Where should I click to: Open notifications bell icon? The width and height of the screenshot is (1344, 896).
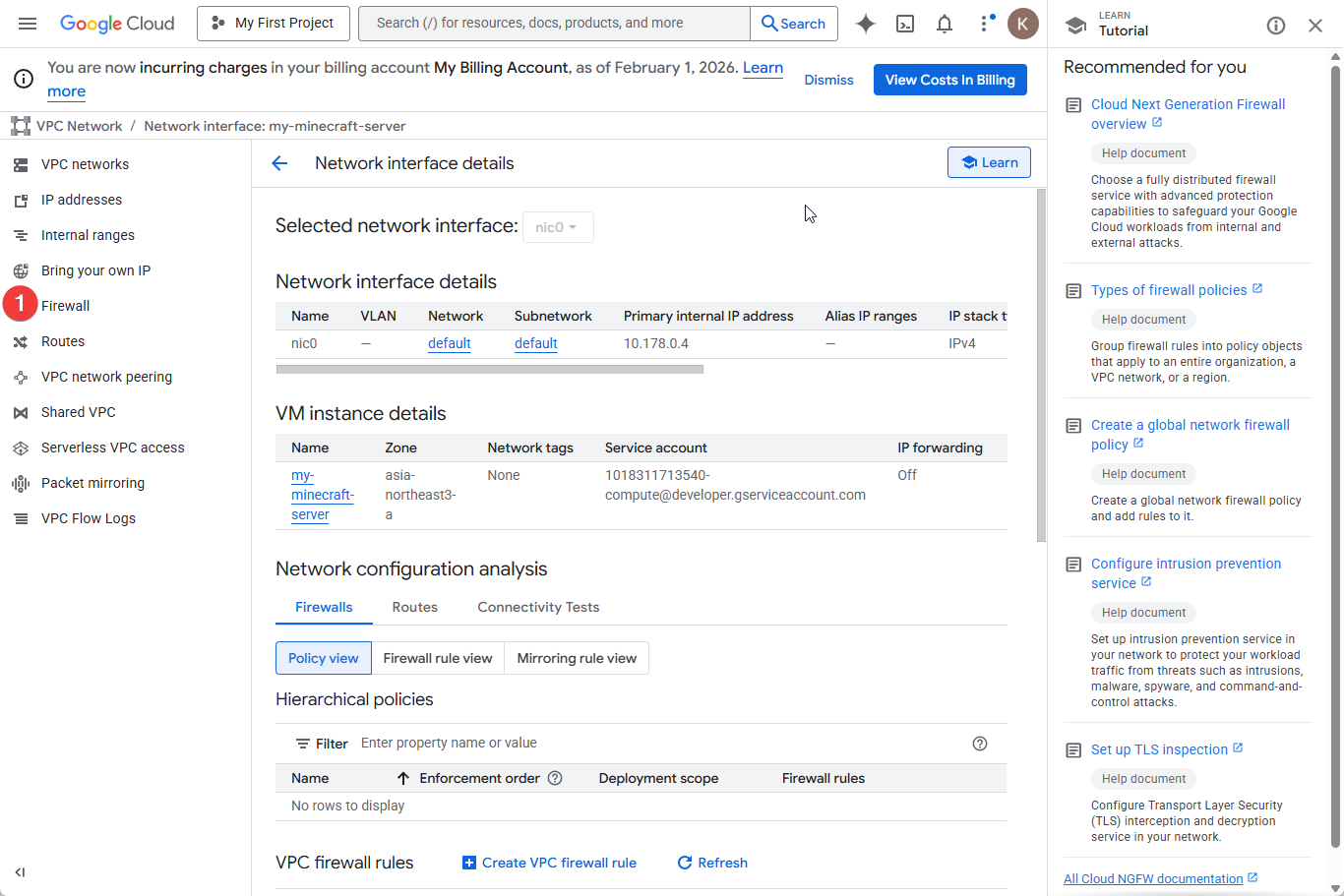pyautogui.click(x=945, y=24)
